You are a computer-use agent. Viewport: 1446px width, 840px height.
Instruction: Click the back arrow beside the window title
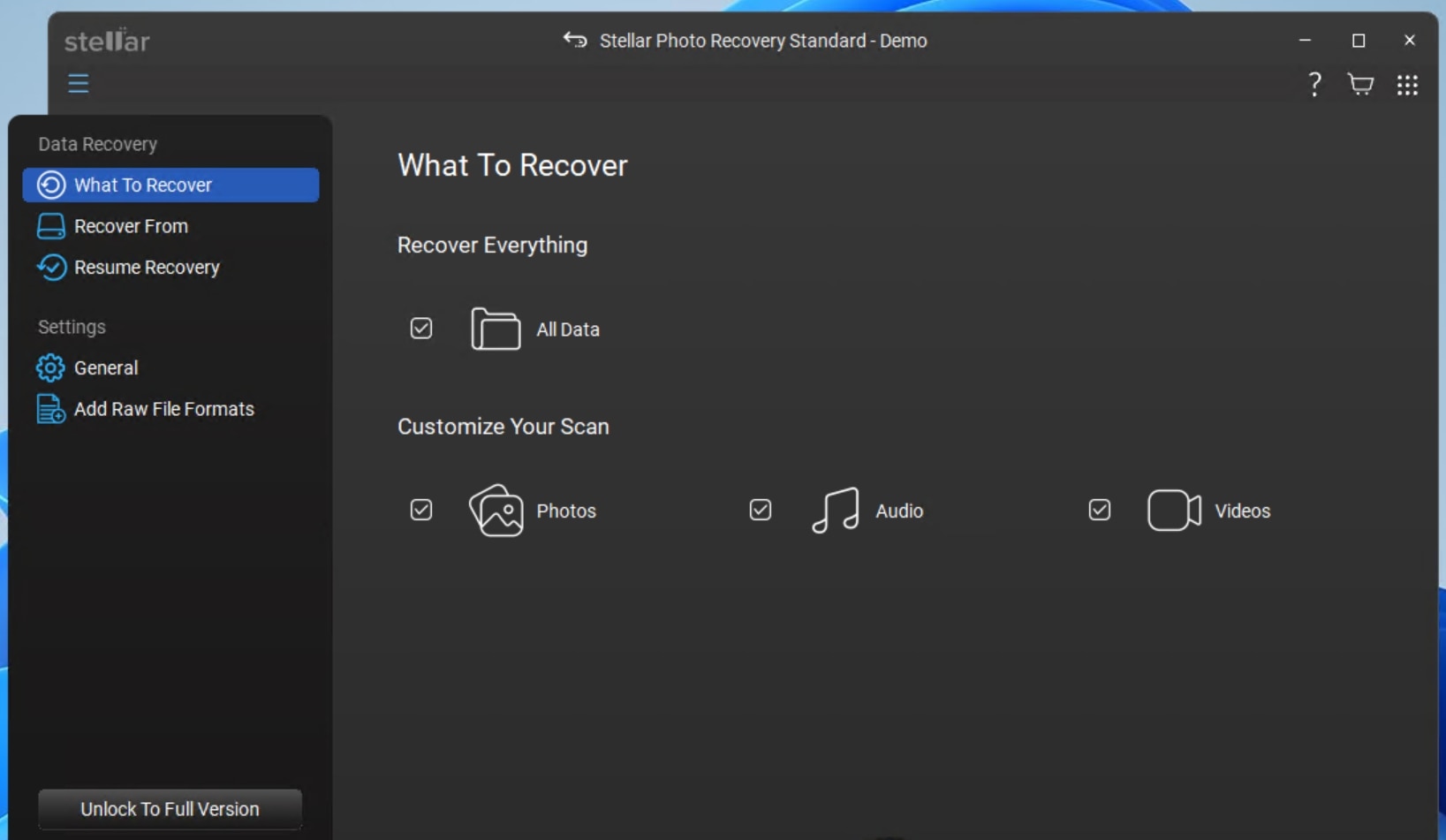point(575,41)
